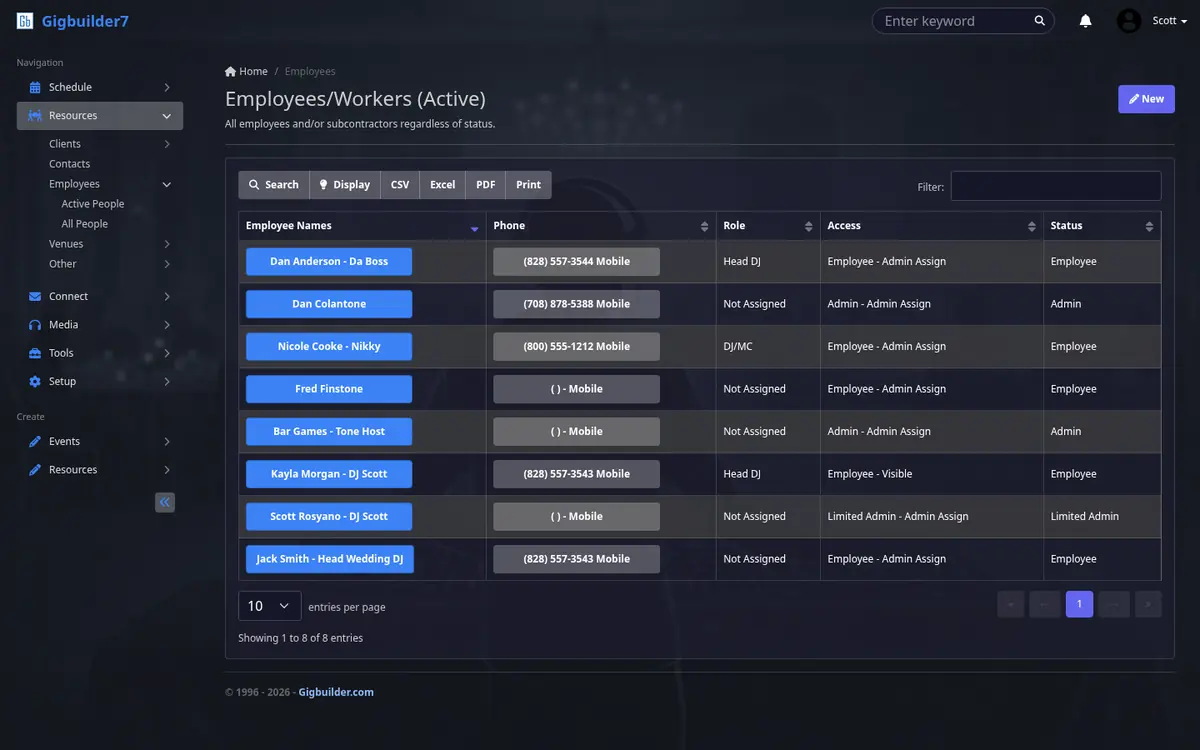The image size is (1200, 750).
Task: Sort by Phone column arrows
Action: [x=705, y=226]
